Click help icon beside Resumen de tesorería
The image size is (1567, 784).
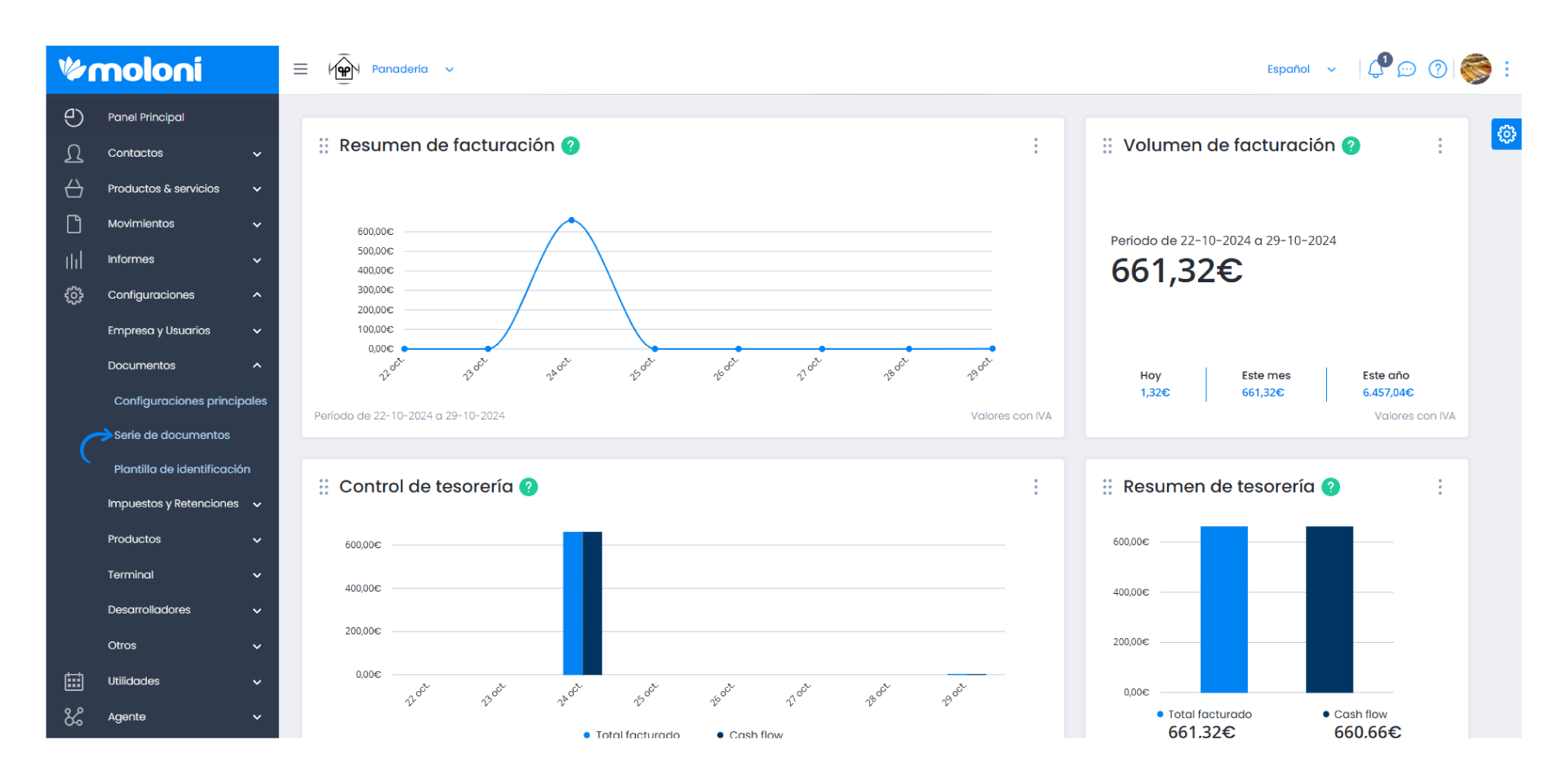(x=1331, y=486)
